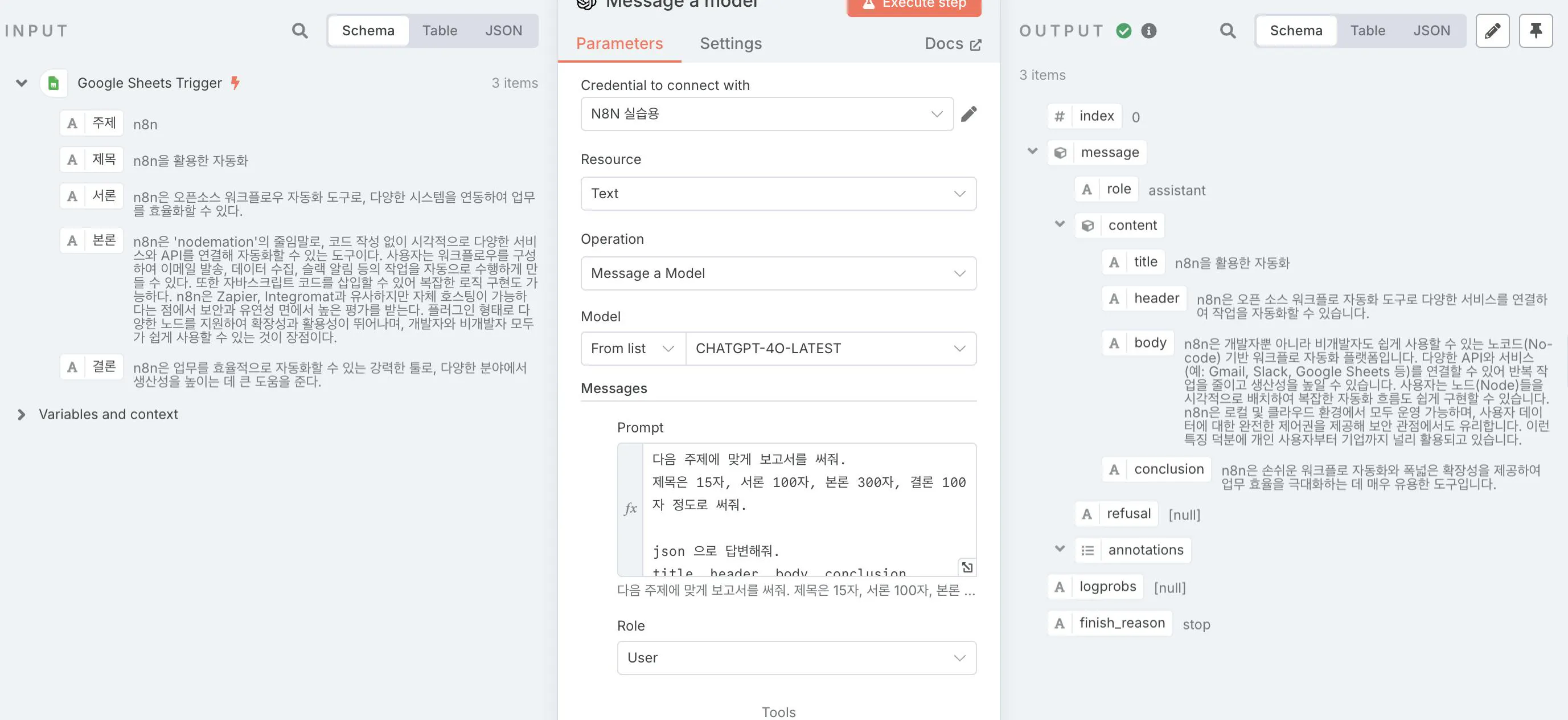
Task: Switch to the Settings tab
Action: click(x=731, y=43)
